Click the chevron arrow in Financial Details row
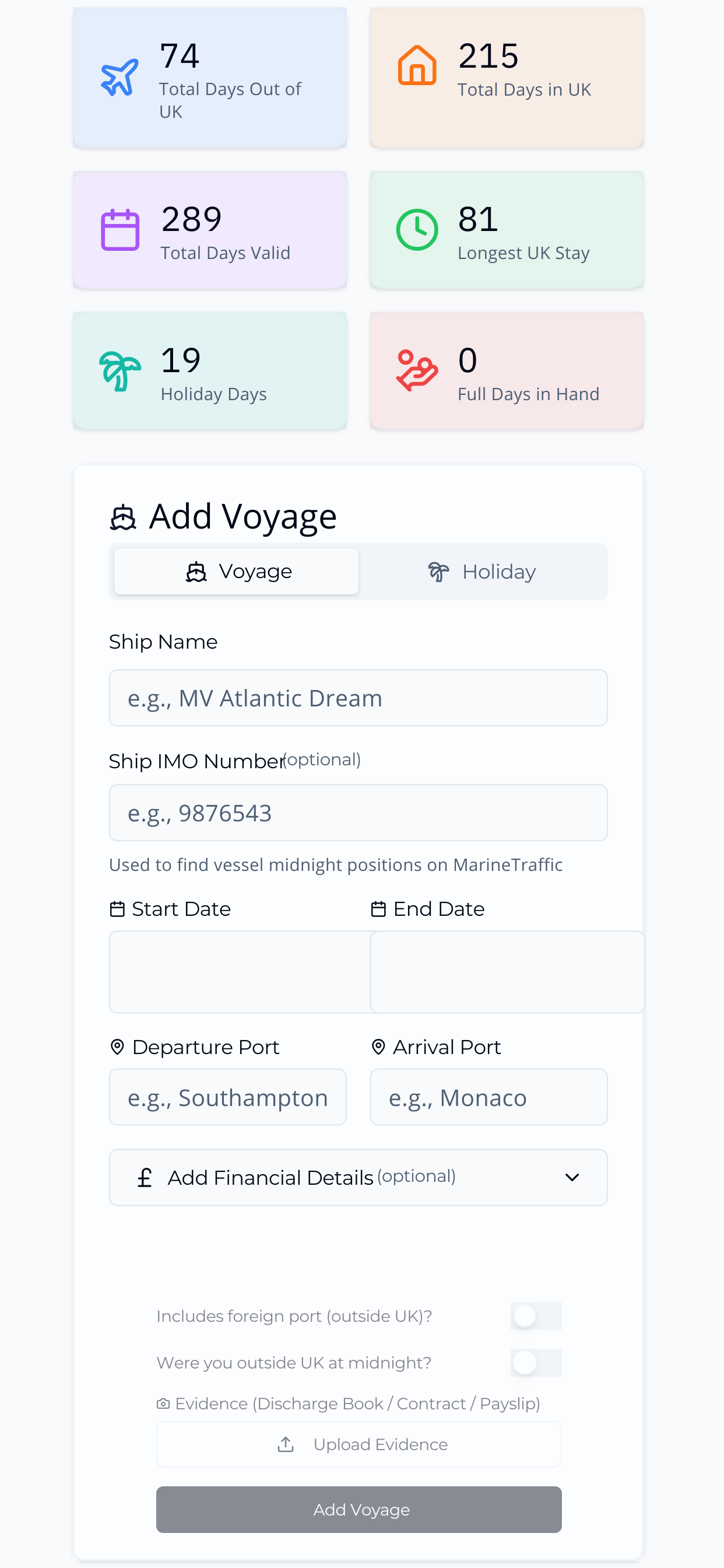 pos(572,1177)
